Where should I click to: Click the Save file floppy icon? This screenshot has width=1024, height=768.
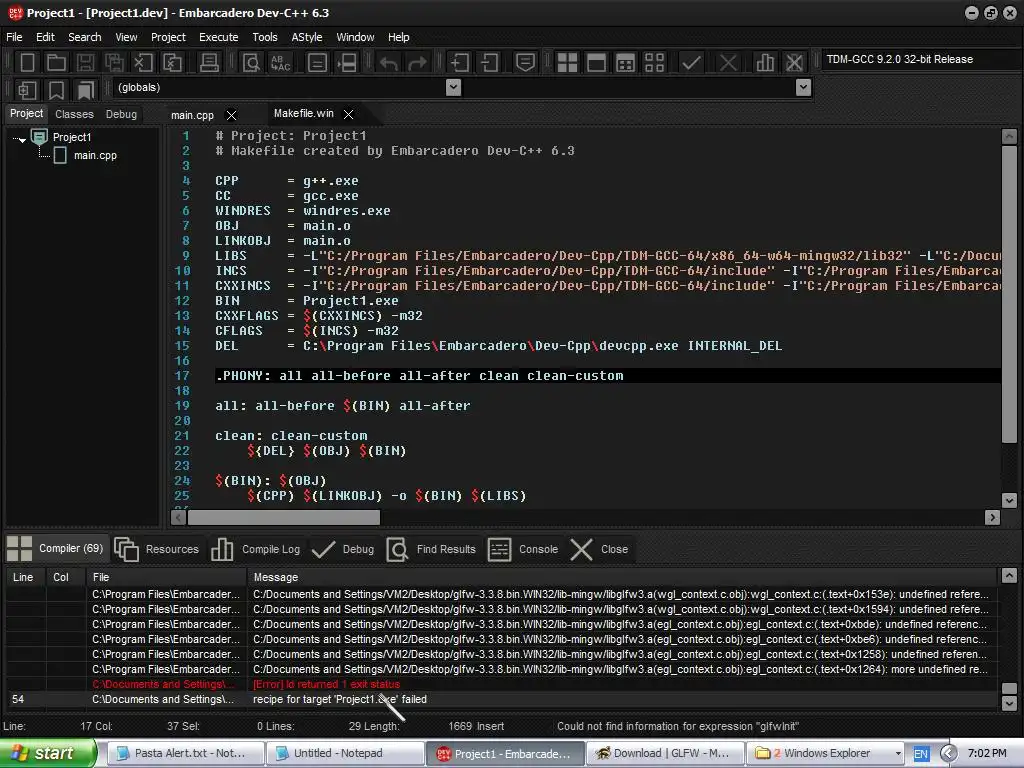[85, 63]
